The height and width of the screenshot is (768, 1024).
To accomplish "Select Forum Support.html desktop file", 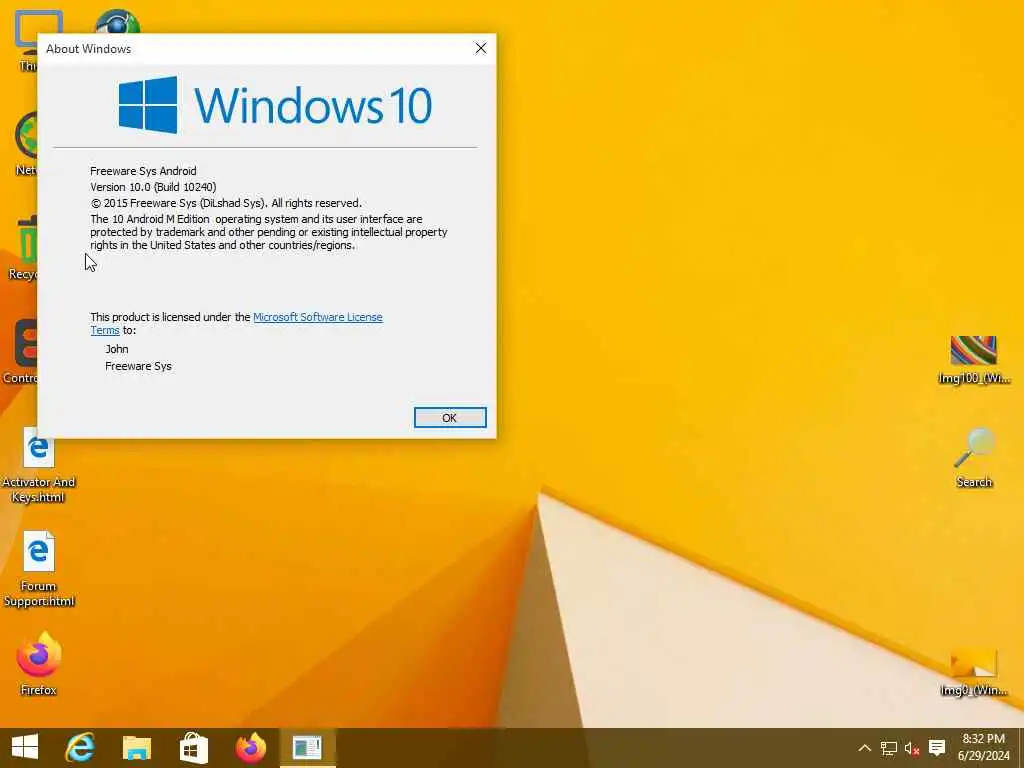I will click(39, 569).
